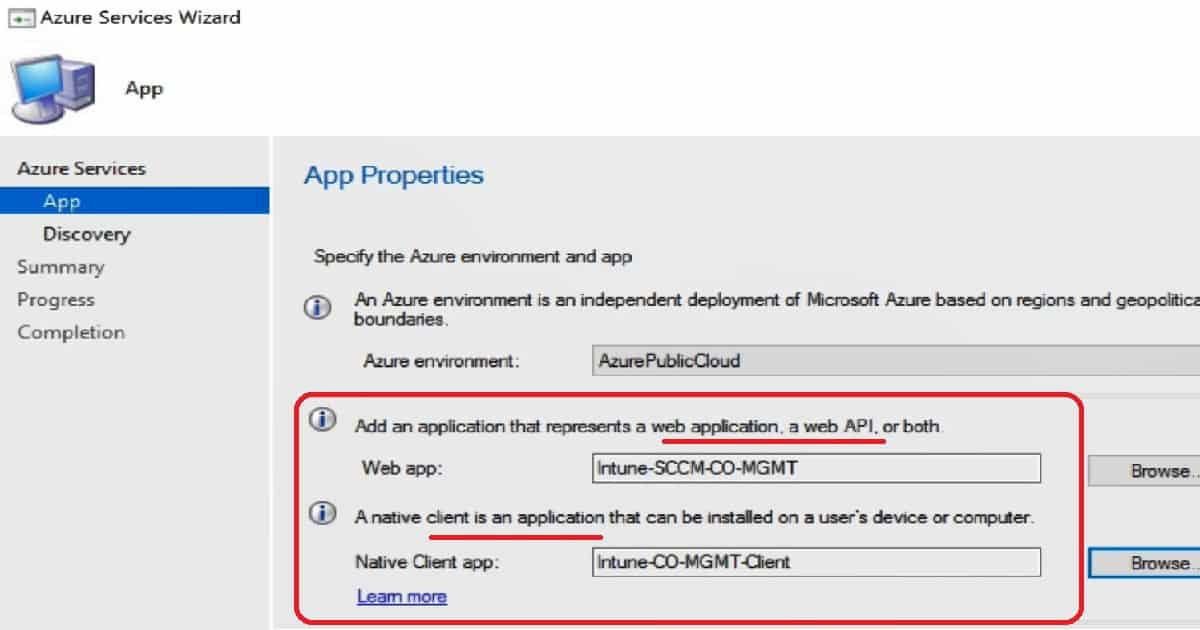The image size is (1200, 630).
Task: Focus the Native Client app field
Action: coord(816,562)
